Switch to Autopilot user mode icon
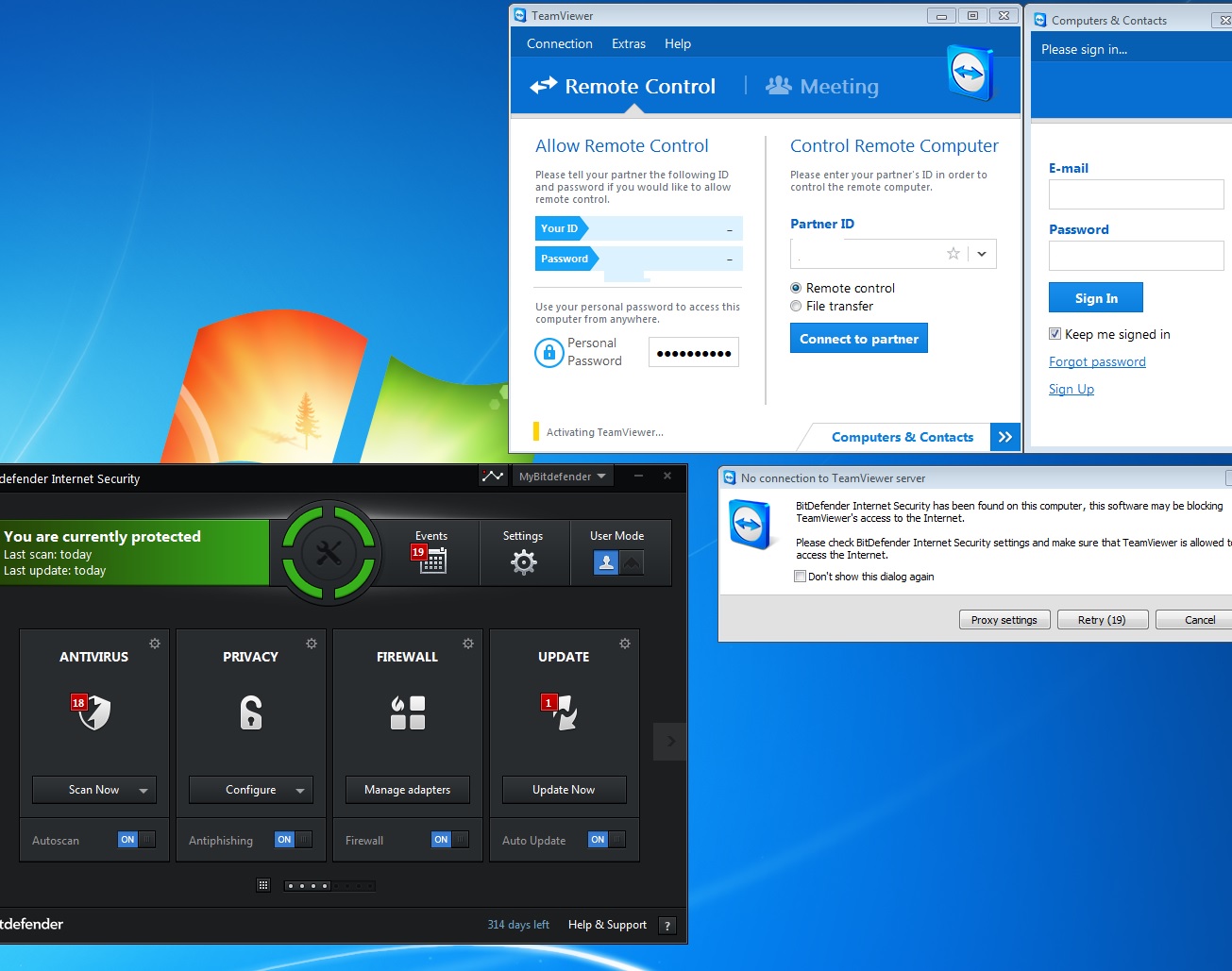Image resolution: width=1232 pixels, height=971 pixels. point(631,562)
